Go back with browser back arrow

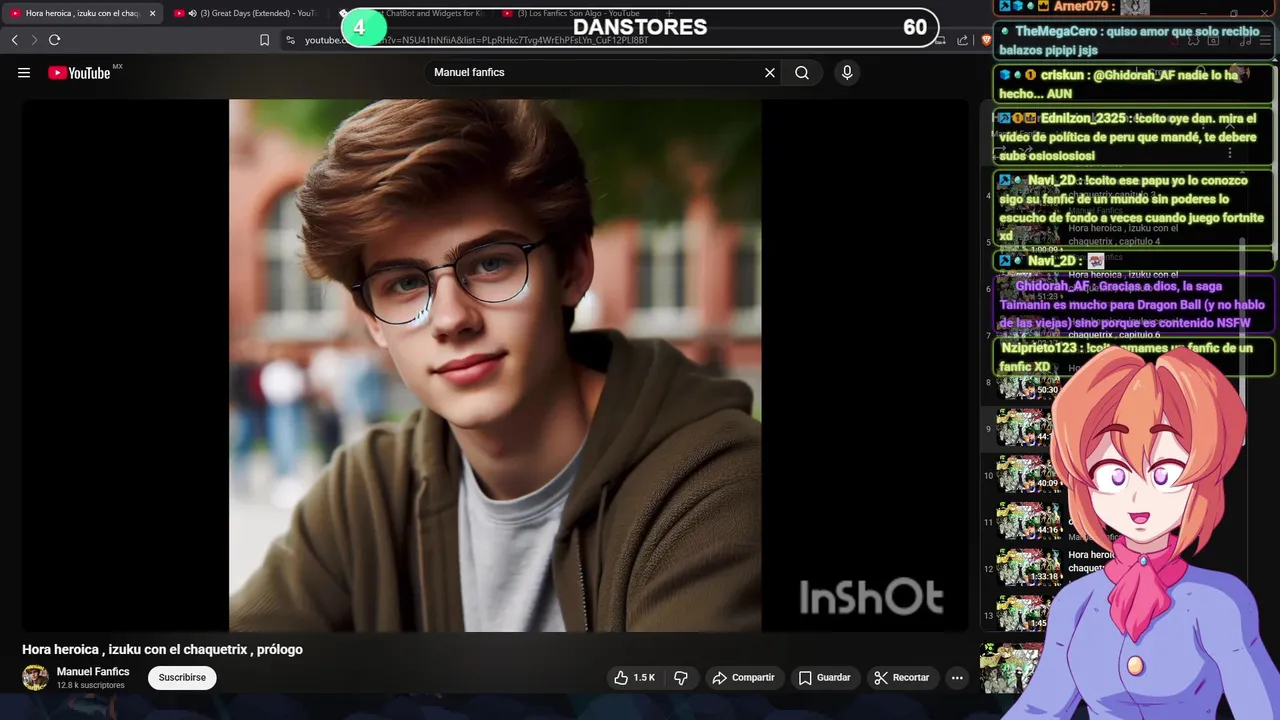click(14, 40)
